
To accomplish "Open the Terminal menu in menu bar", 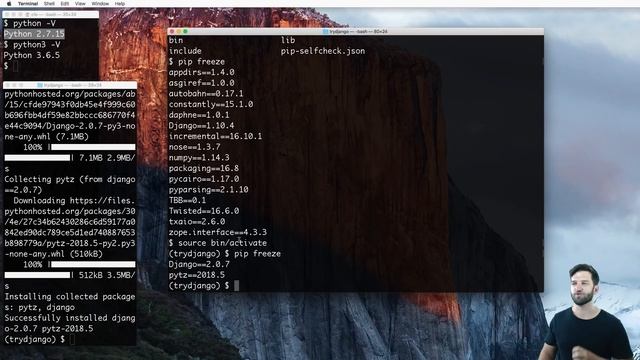I will point(28,3).
